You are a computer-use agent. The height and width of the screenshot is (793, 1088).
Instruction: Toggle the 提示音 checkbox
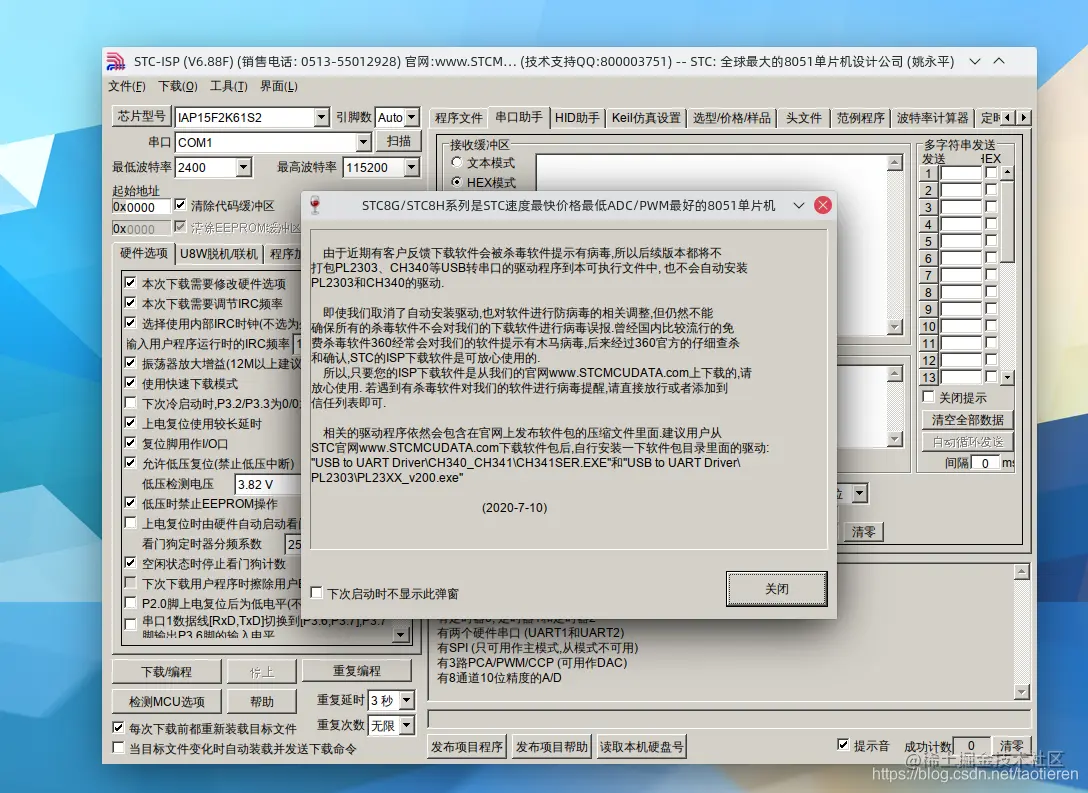[x=843, y=744]
